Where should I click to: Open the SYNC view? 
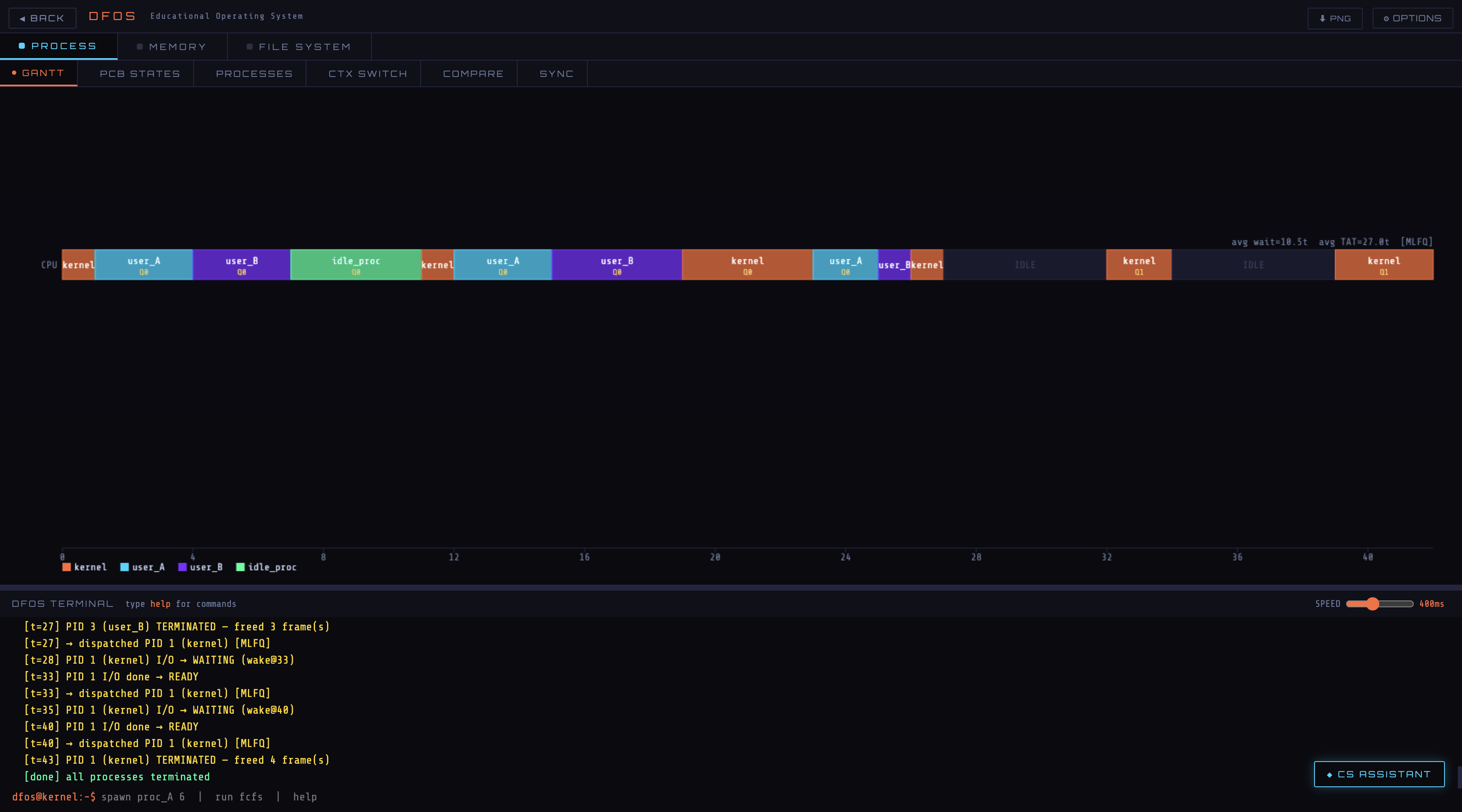(x=556, y=73)
